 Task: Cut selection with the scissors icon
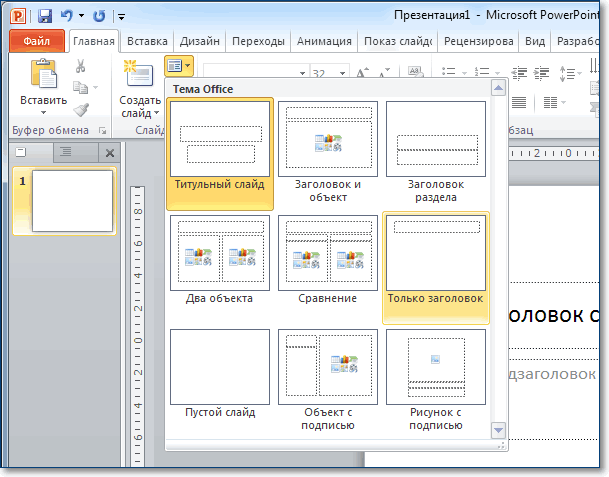point(80,66)
